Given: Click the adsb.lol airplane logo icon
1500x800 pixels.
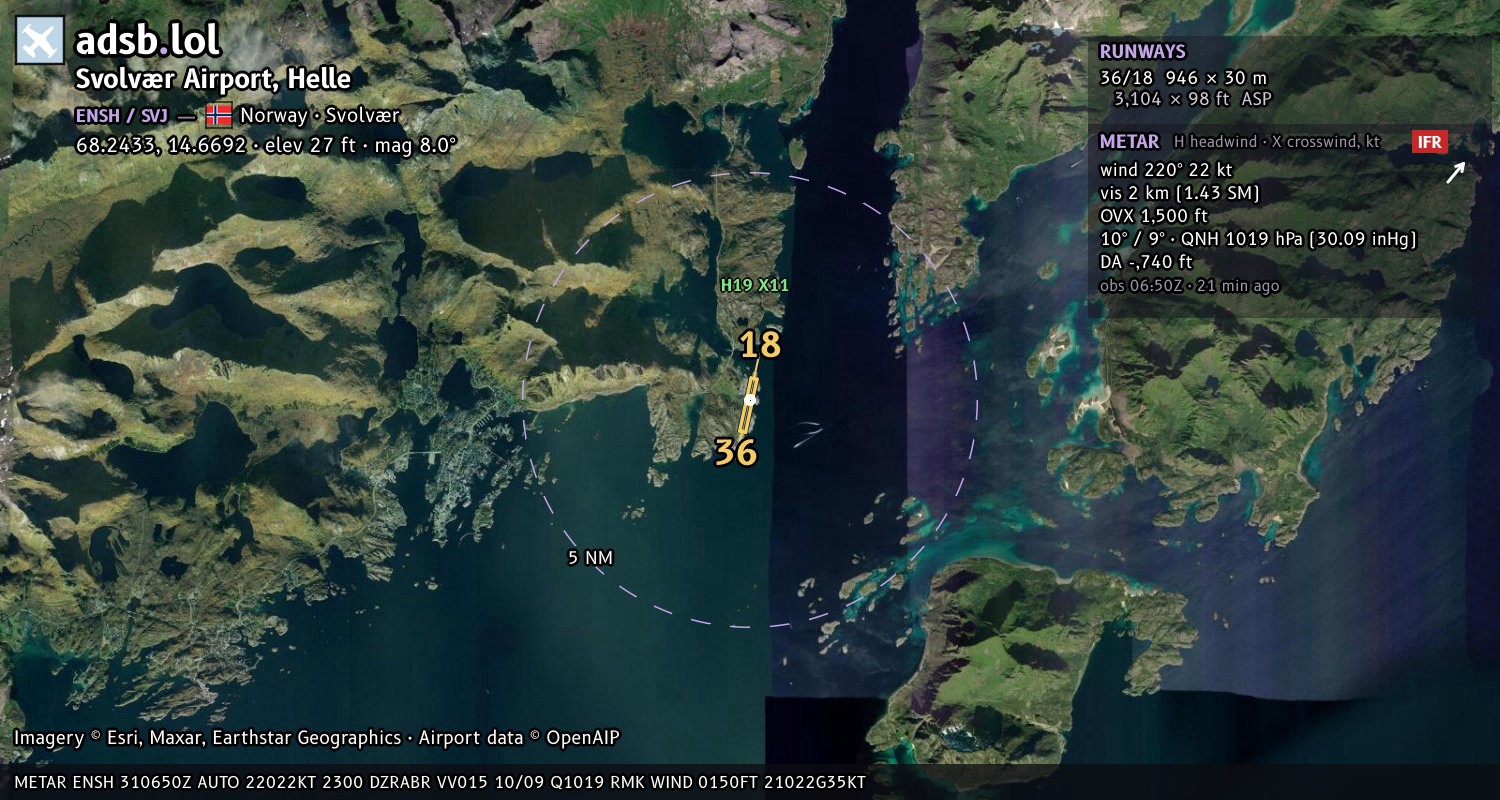Looking at the screenshot, I should coord(40,41).
